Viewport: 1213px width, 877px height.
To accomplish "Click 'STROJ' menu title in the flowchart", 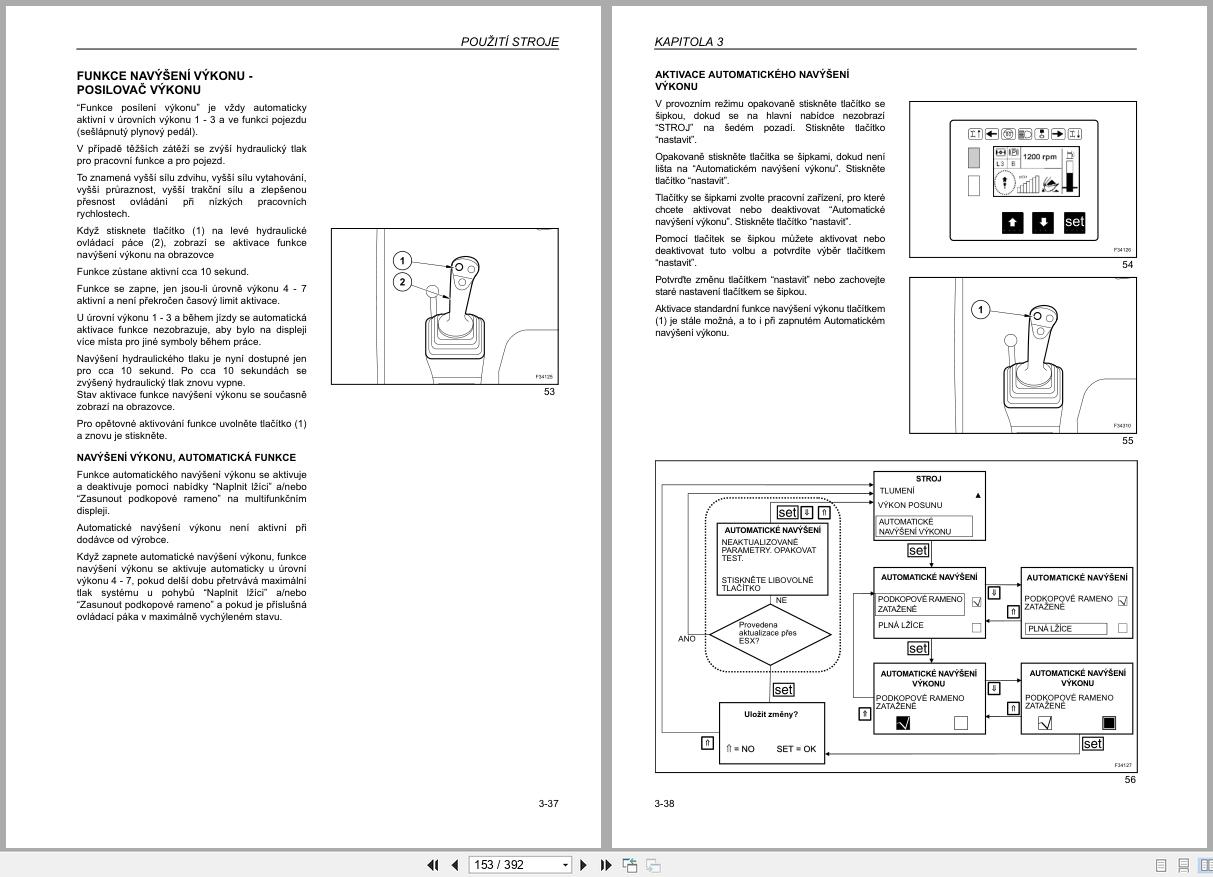I will pos(928,479).
